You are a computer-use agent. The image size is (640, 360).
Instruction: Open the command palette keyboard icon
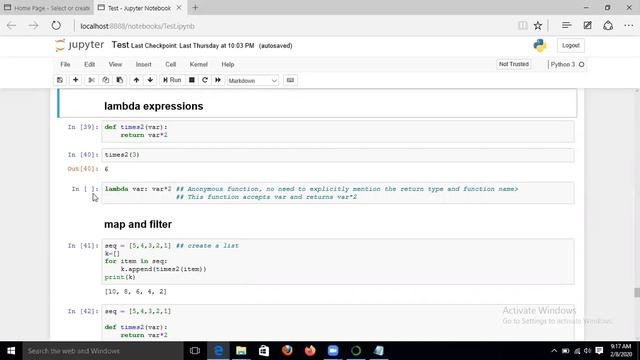[290, 80]
